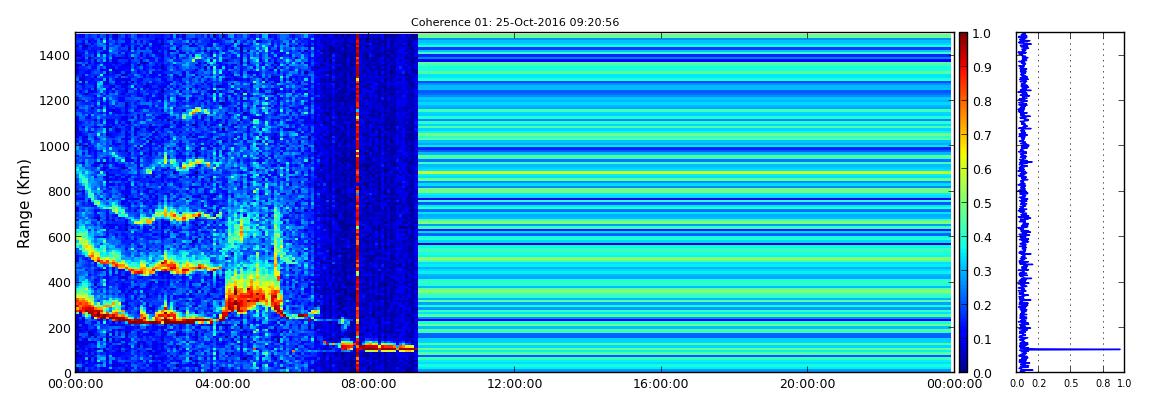Click the red echo blob near 05:00 at 330 km

point(252,298)
